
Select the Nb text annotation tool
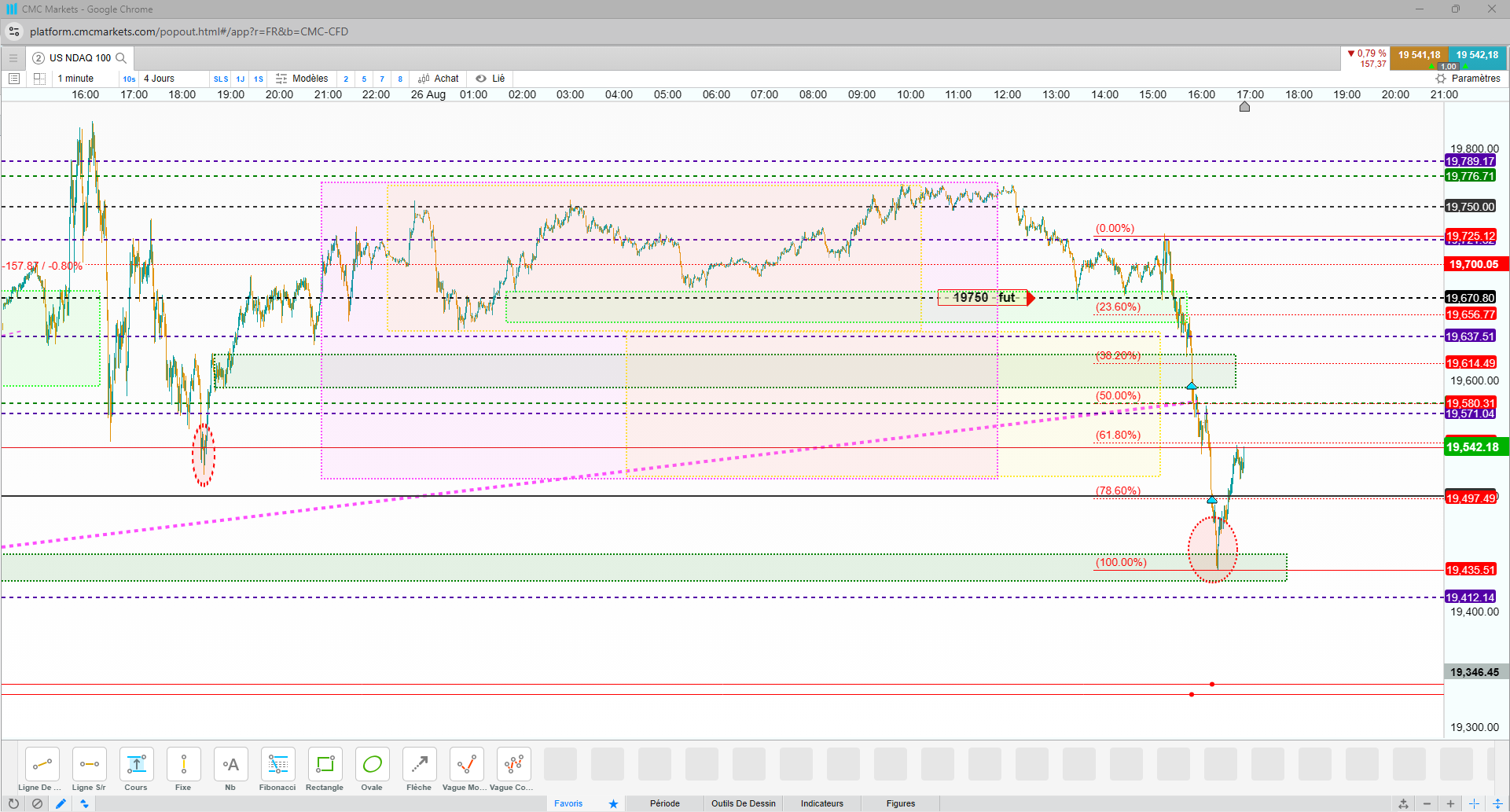230,764
